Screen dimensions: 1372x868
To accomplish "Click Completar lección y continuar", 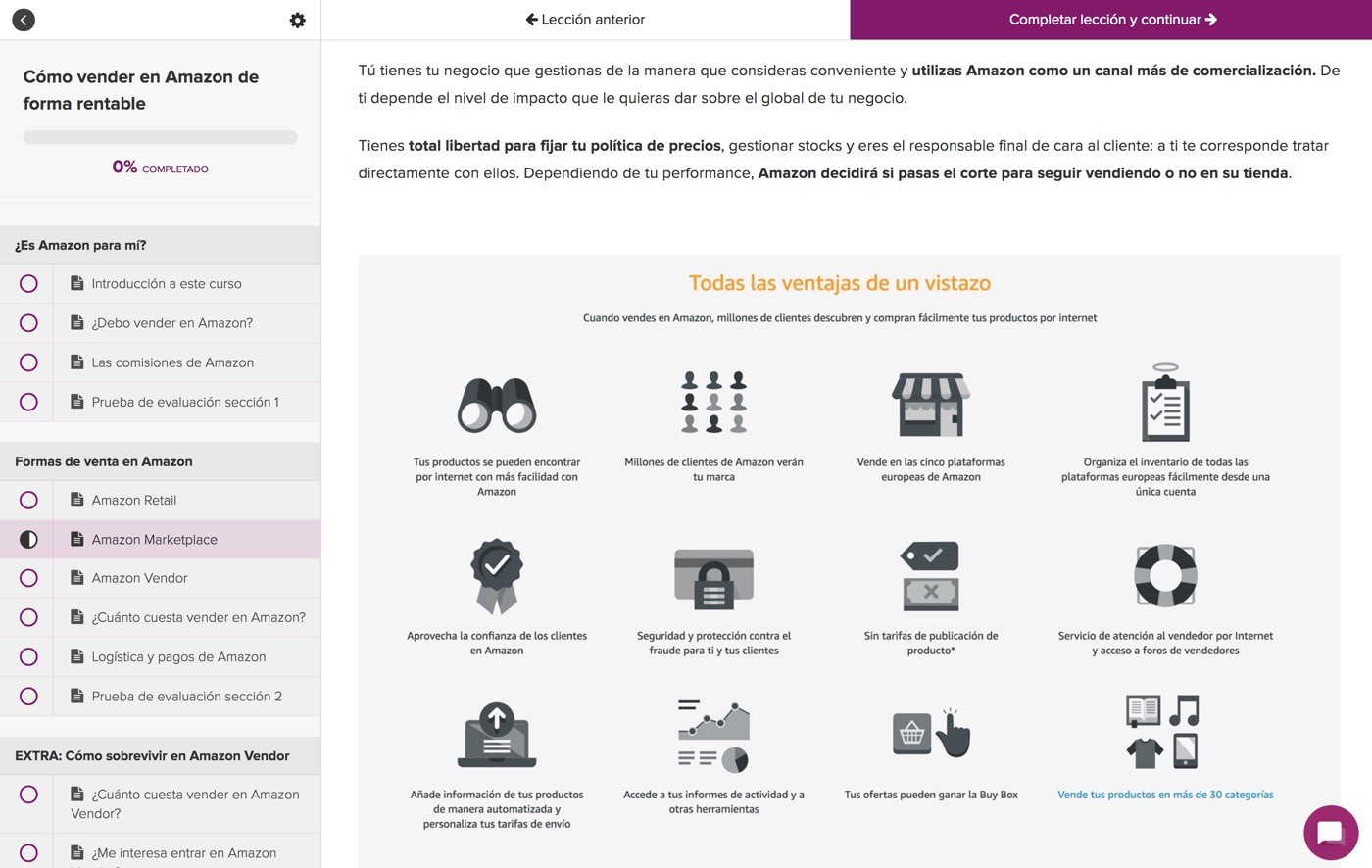I will (x=1111, y=20).
